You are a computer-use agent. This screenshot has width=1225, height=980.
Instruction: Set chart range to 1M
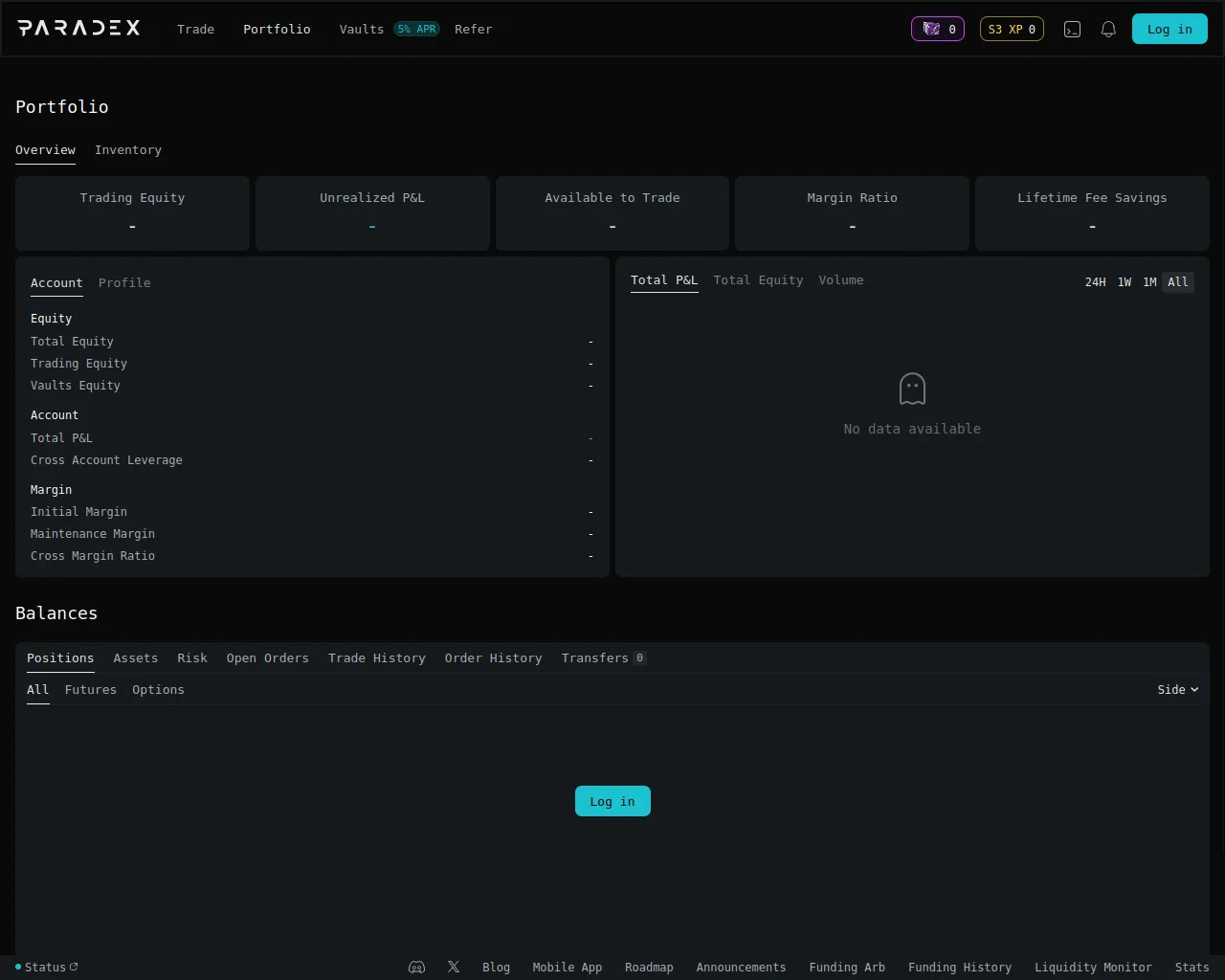[1149, 282]
